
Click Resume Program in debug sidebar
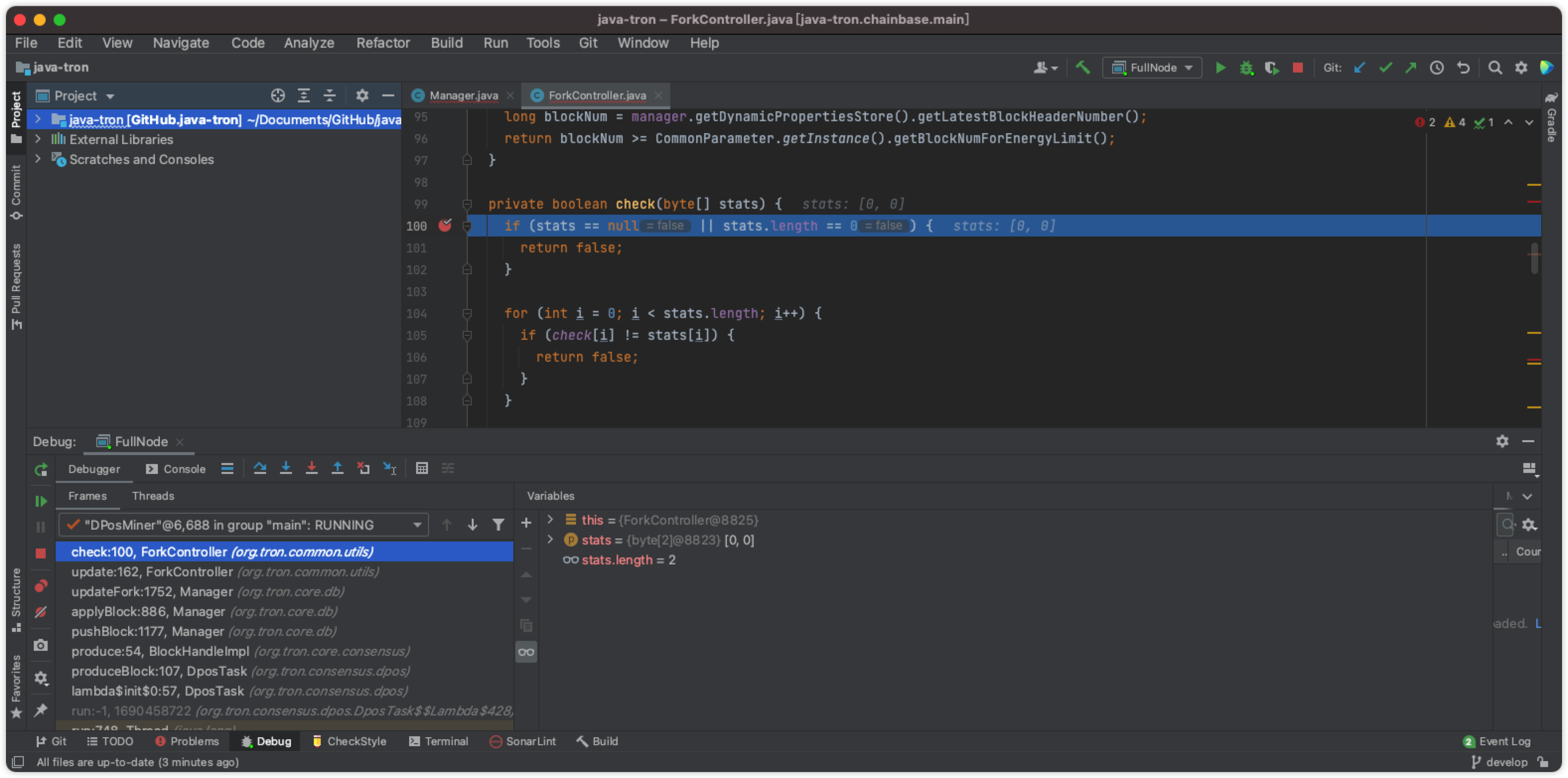(41, 501)
